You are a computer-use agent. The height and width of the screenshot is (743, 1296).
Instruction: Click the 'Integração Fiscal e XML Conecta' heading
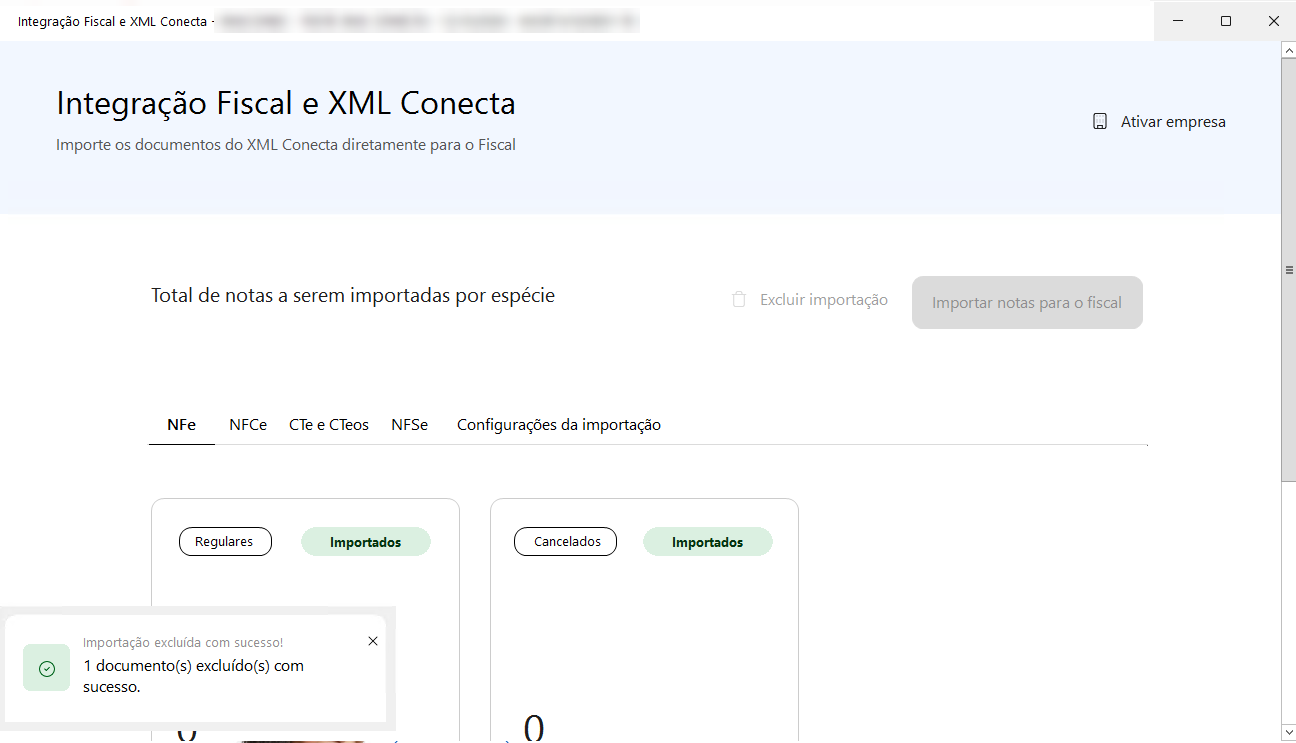(286, 103)
